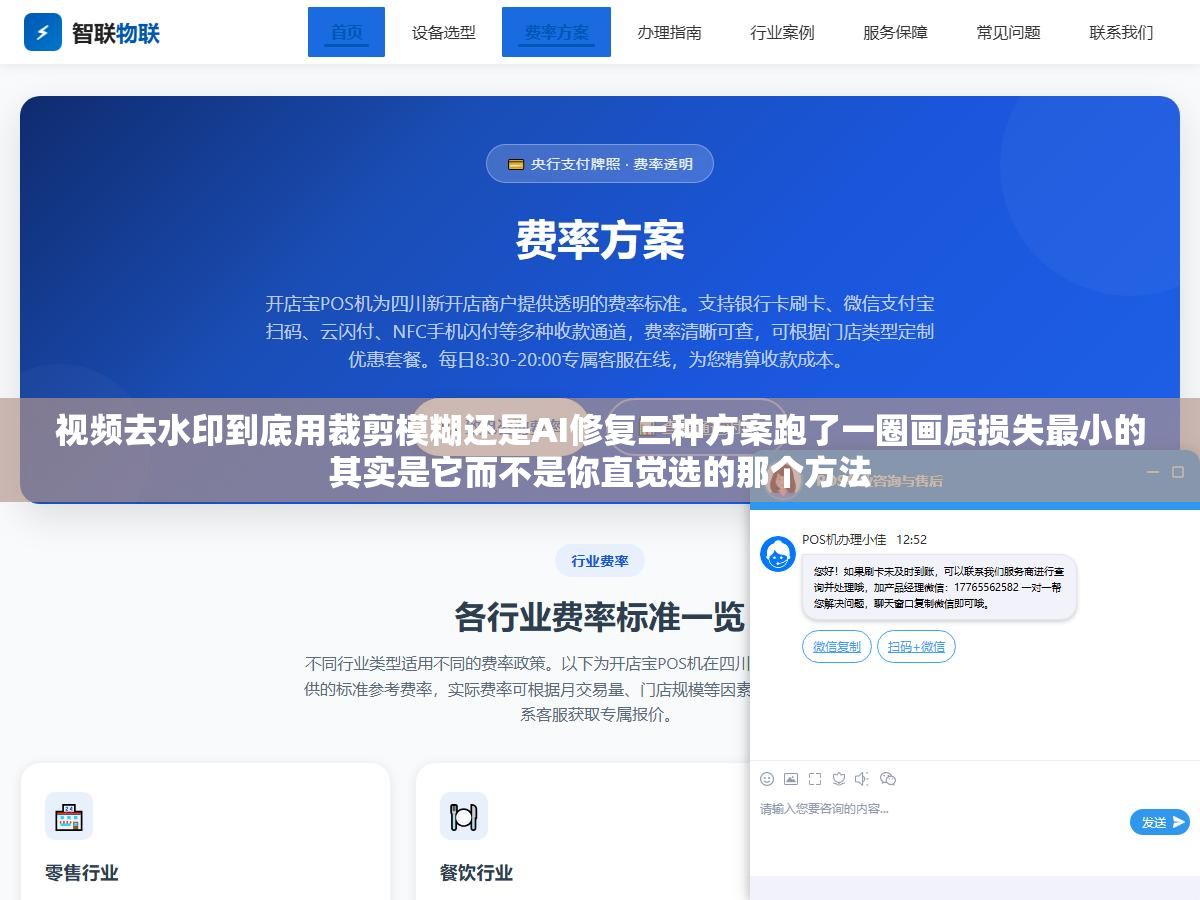Open 办理指南 navigation item
This screenshot has height=900, width=1200.
point(669,32)
